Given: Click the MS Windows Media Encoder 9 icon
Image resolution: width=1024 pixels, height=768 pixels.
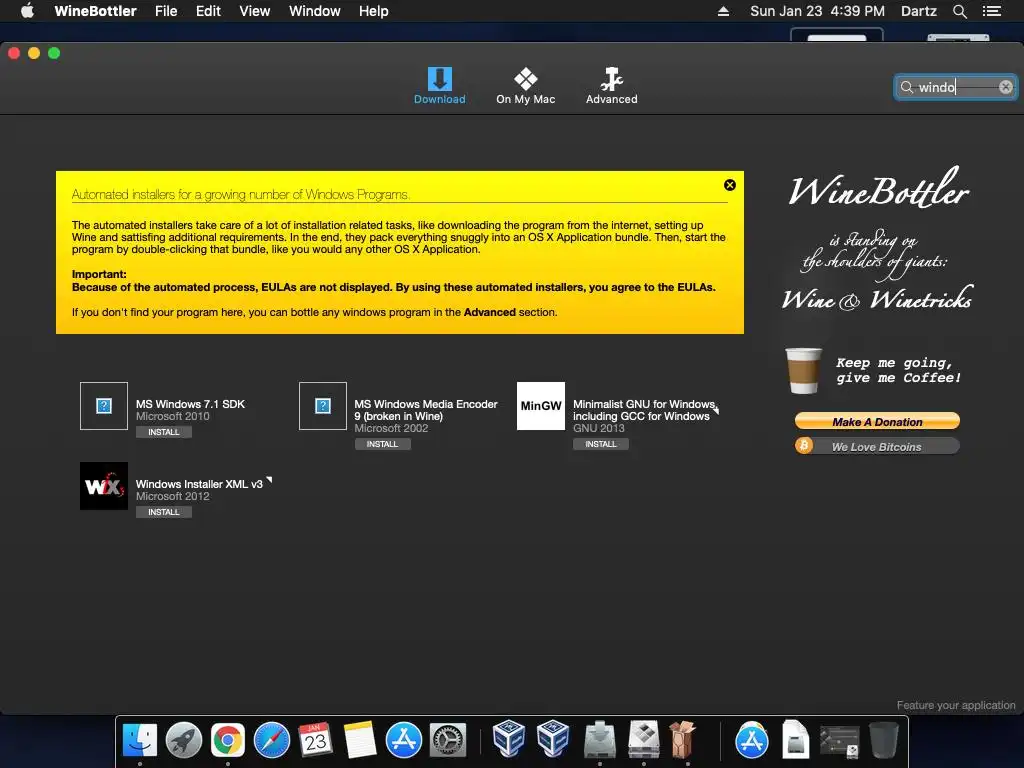Looking at the screenshot, I should click(323, 406).
